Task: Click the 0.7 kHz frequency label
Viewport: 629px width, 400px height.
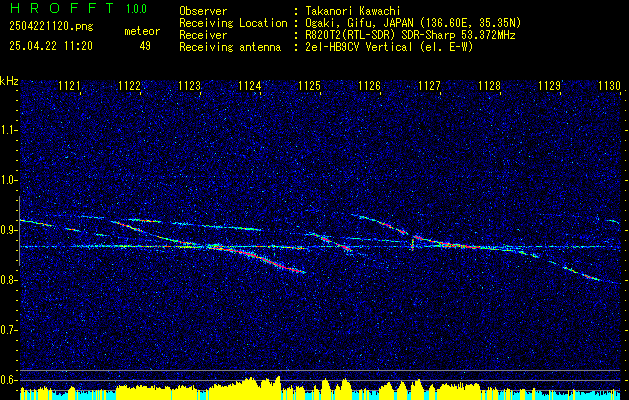Action: 8,330
